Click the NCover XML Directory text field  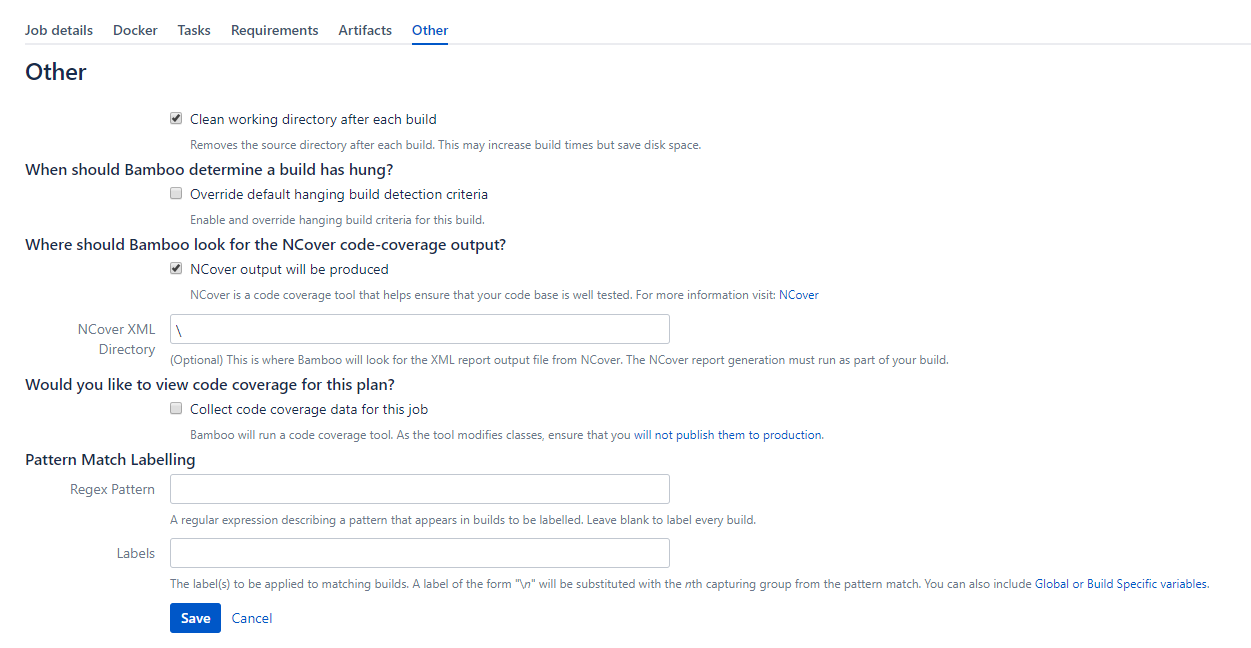point(419,329)
